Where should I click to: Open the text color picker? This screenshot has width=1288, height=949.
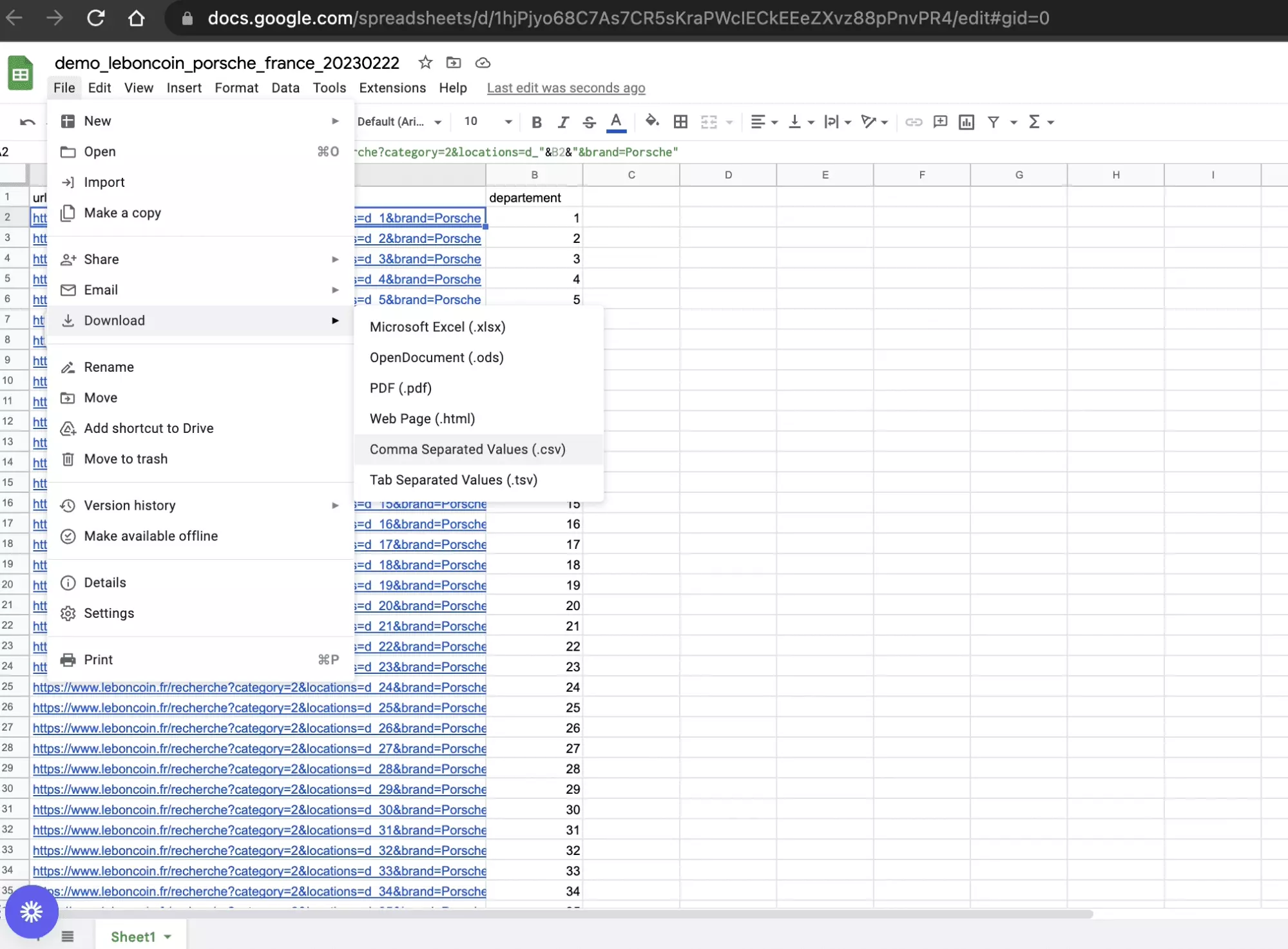coord(616,122)
